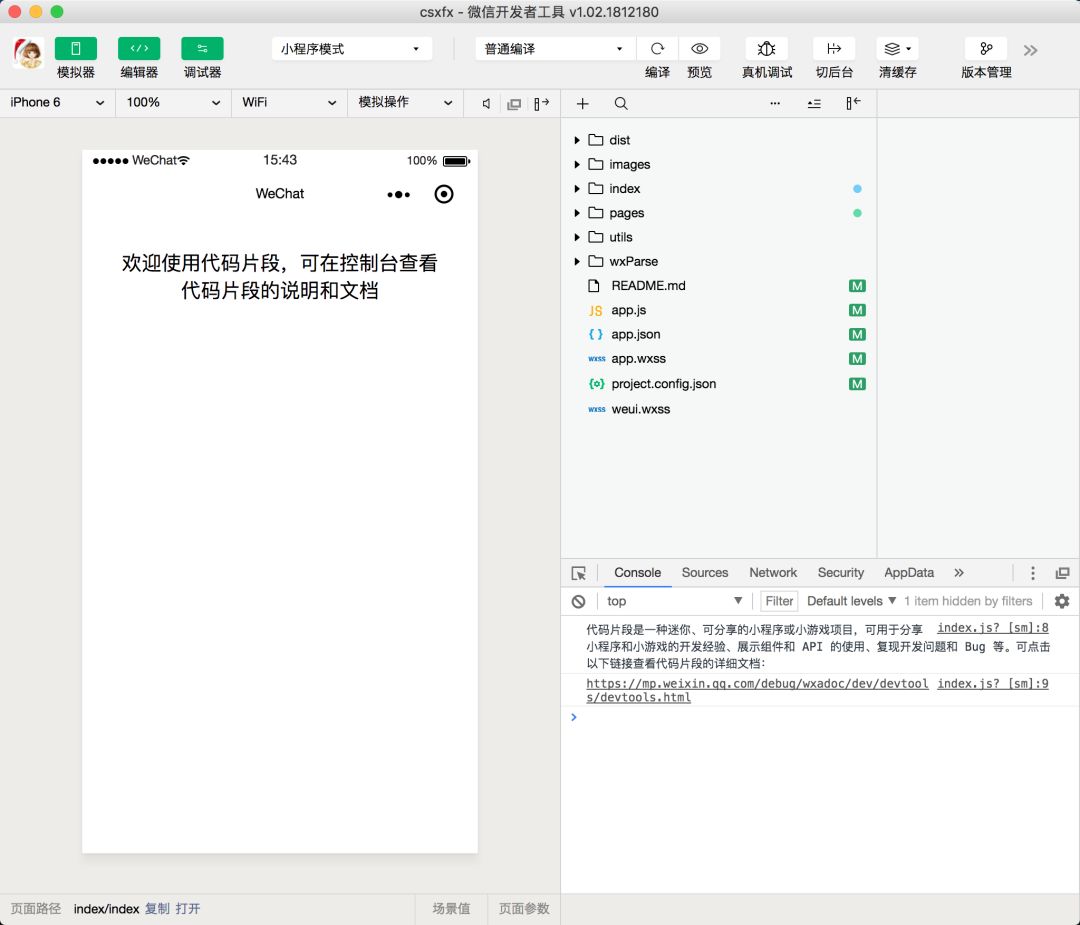Open app.wxss file
Image resolution: width=1080 pixels, height=925 pixels.
coord(718,358)
